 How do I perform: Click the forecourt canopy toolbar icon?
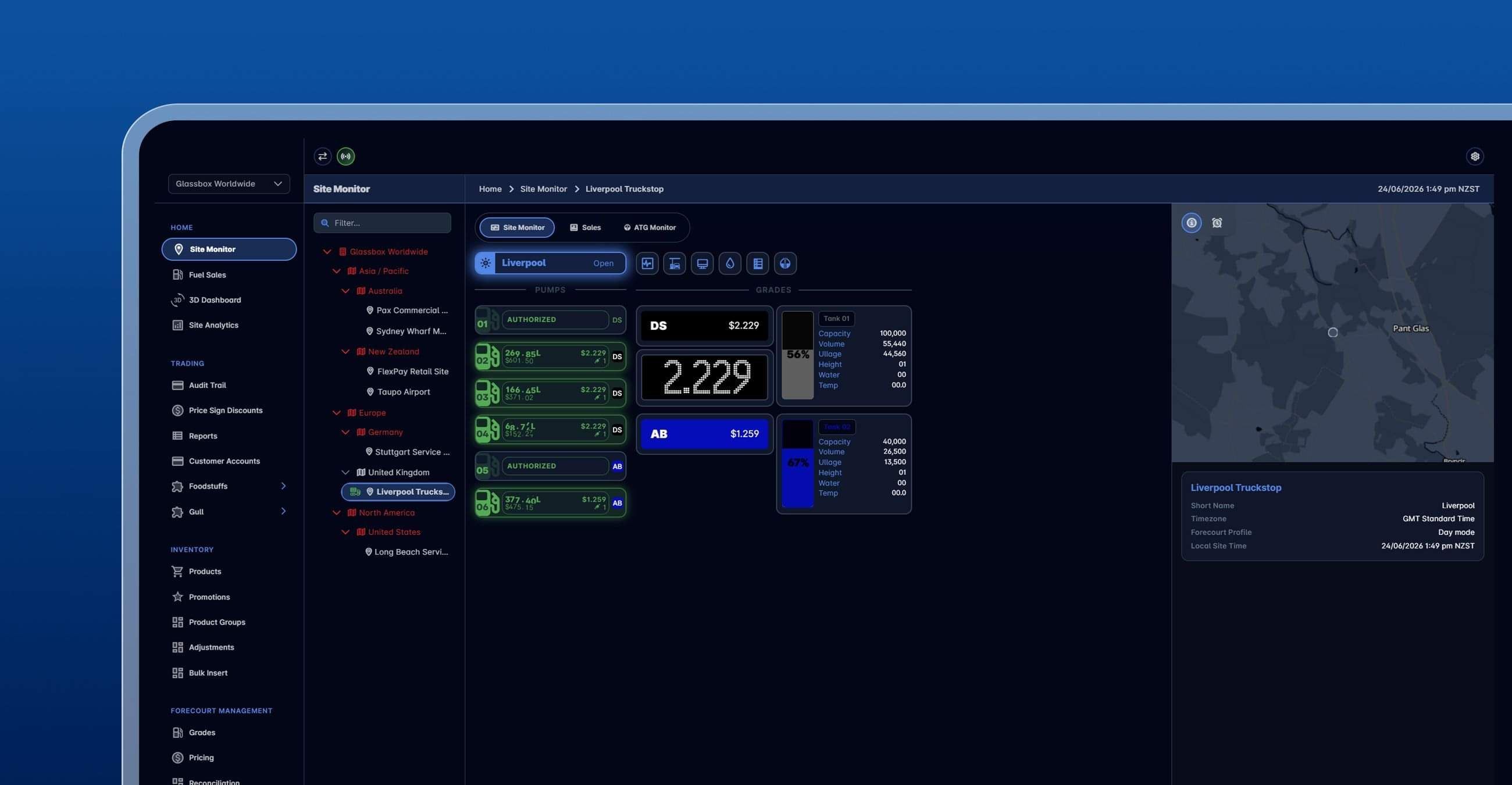[x=675, y=263]
